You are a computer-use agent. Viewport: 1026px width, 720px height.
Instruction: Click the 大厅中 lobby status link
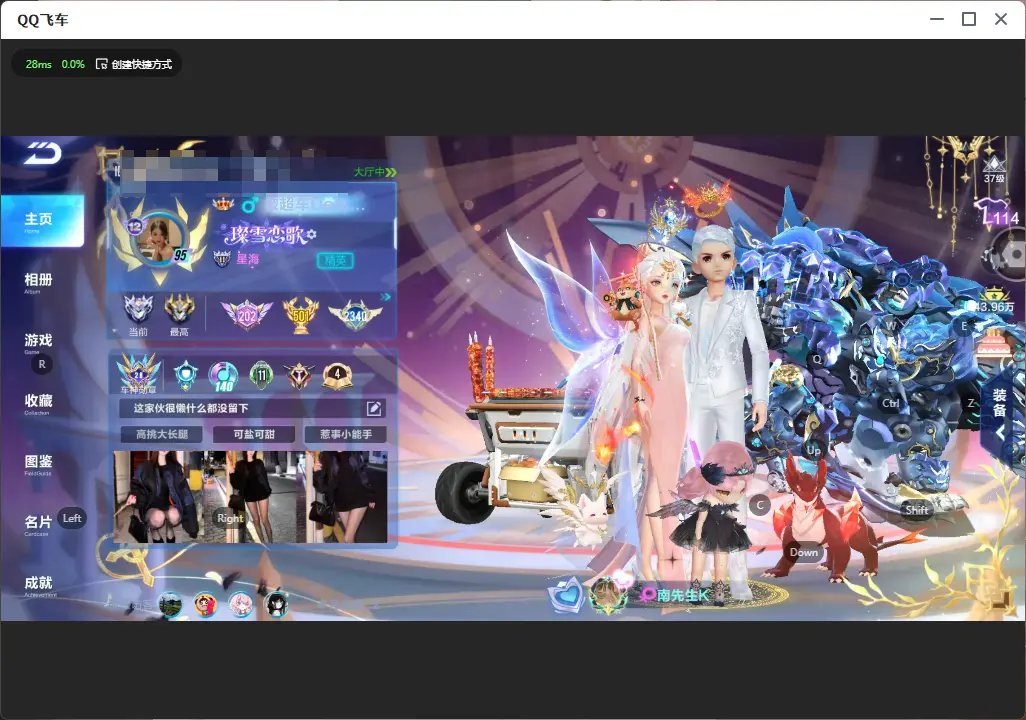click(375, 172)
